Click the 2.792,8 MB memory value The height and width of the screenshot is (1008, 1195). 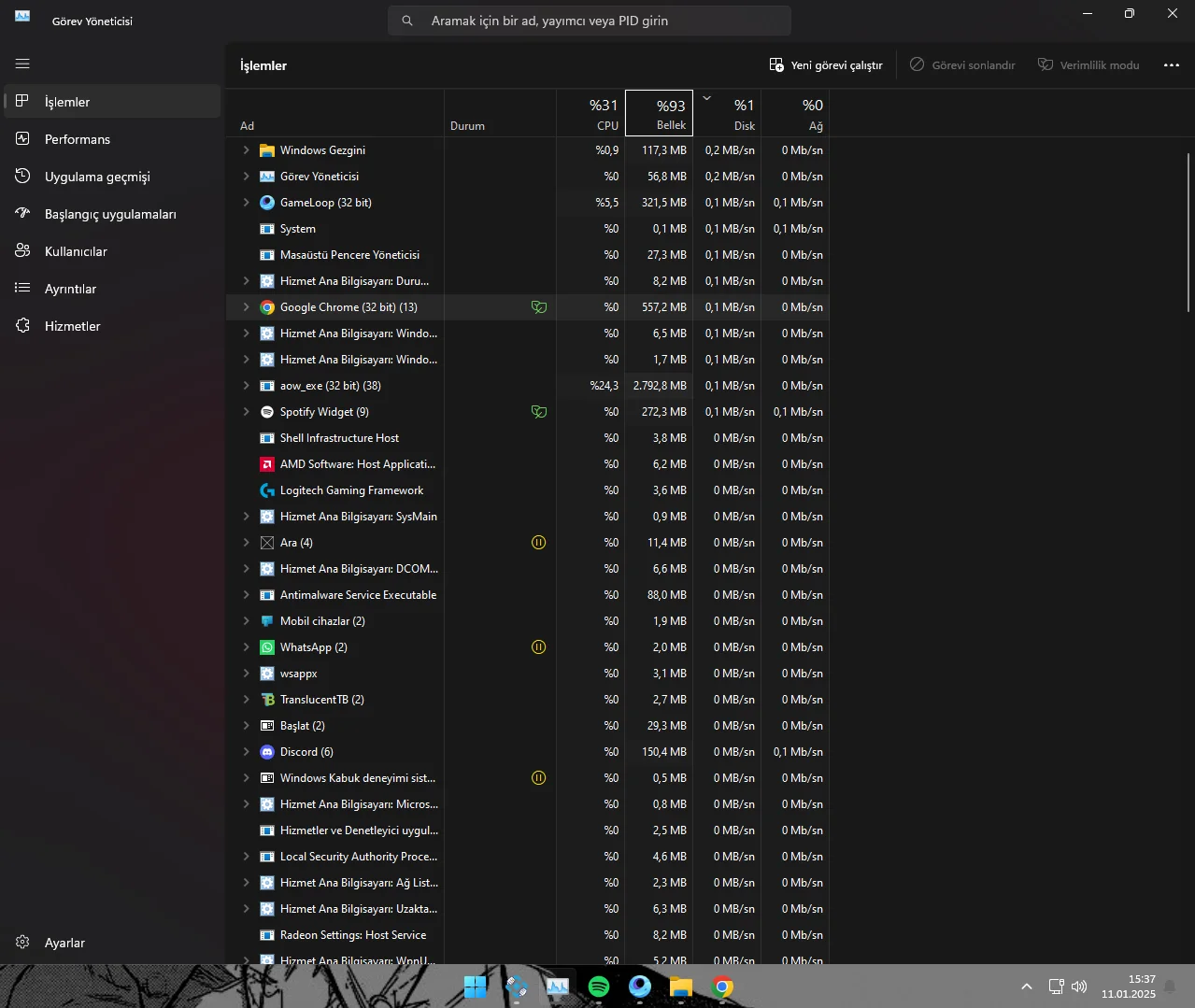click(660, 386)
